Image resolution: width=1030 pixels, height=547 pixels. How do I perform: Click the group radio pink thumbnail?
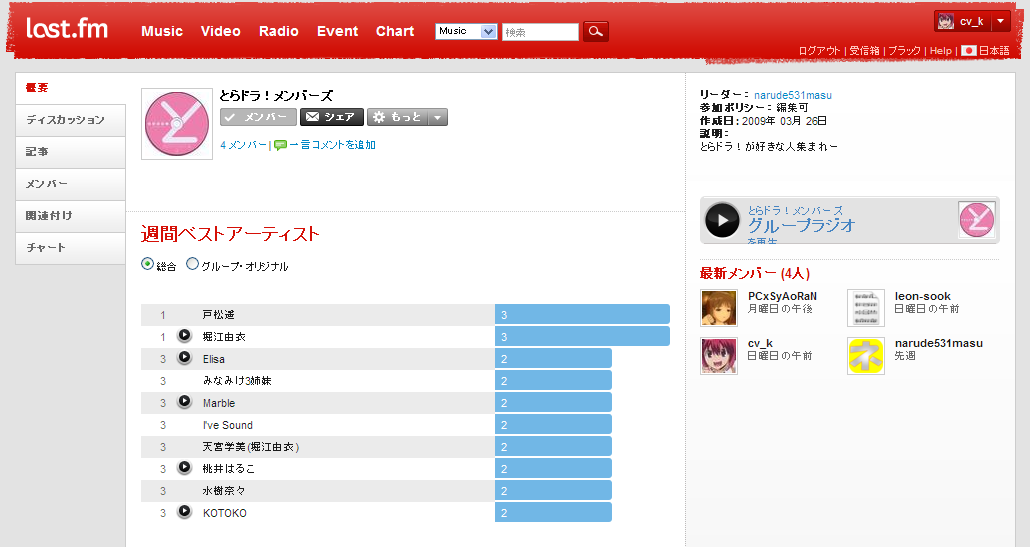point(977,219)
